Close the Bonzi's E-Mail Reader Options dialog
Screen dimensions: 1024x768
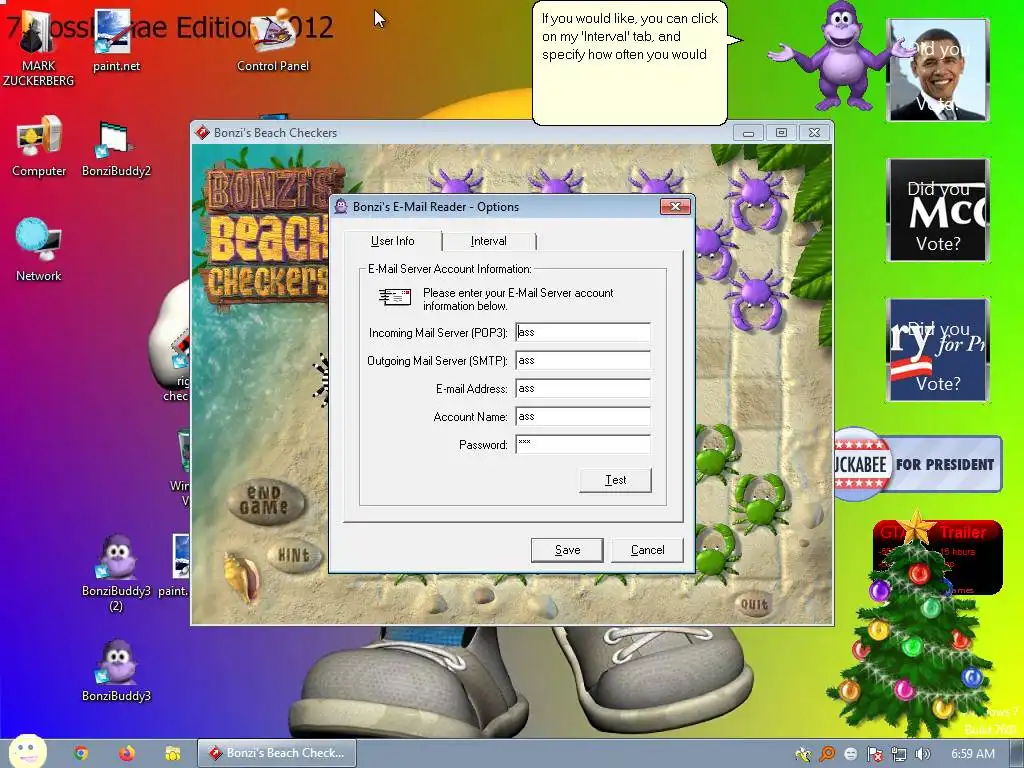click(675, 206)
